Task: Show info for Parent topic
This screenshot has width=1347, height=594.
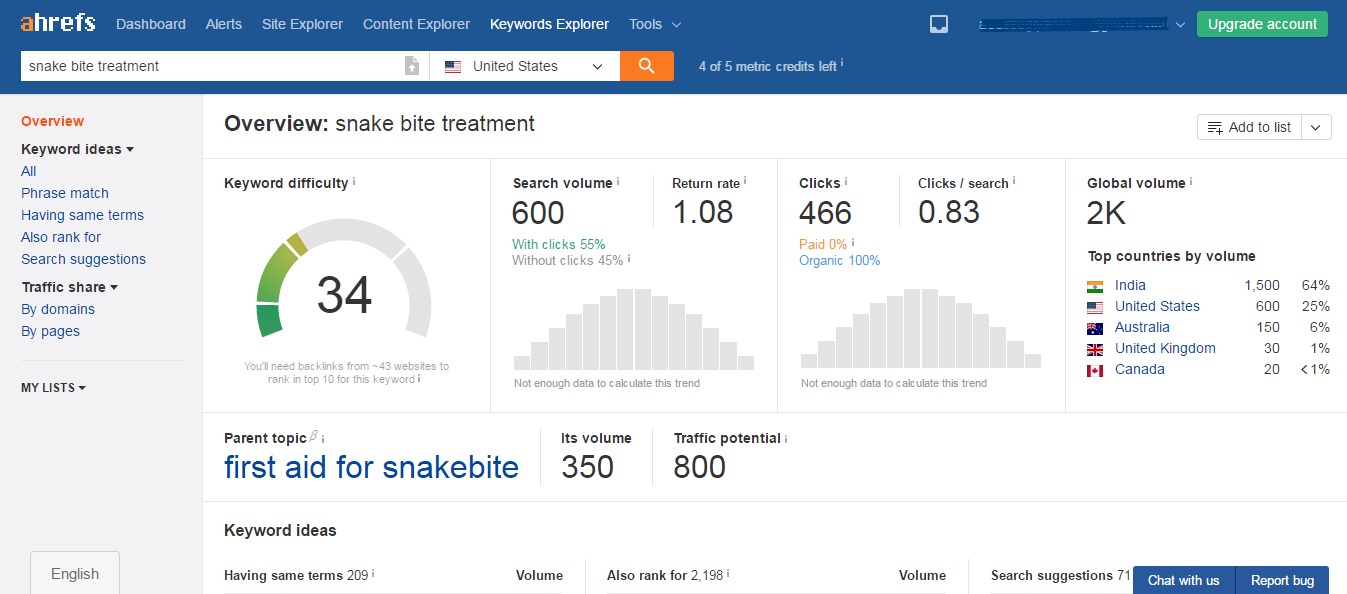Action: tap(322, 438)
